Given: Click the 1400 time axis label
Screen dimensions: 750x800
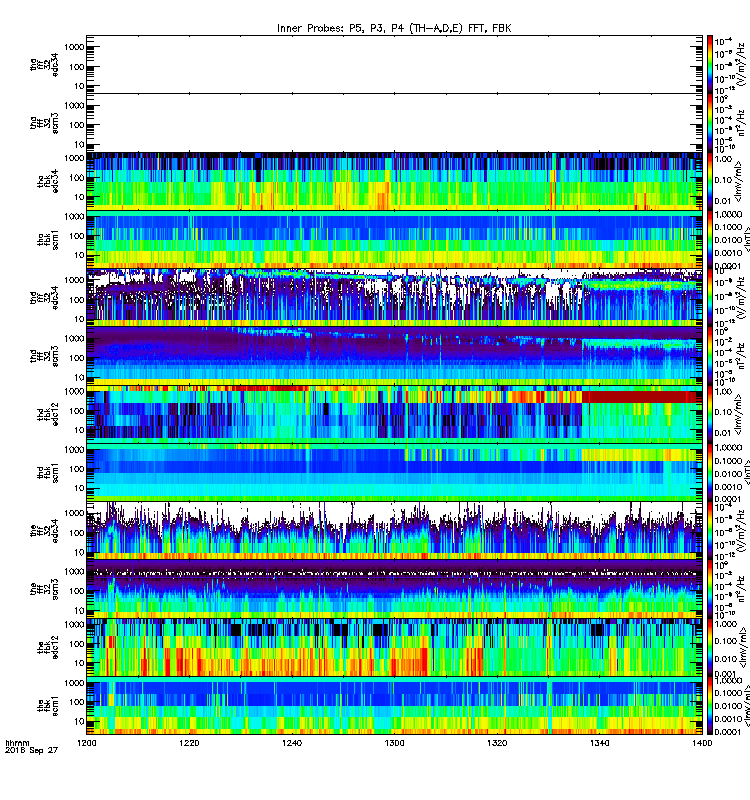Looking at the screenshot, I should coord(702,743).
